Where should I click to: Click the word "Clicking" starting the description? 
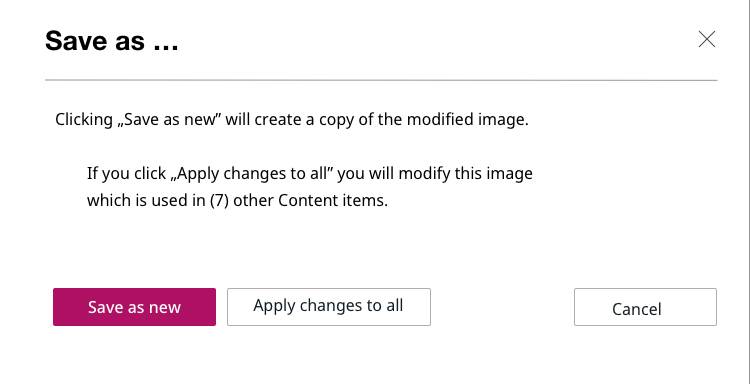tap(84, 120)
